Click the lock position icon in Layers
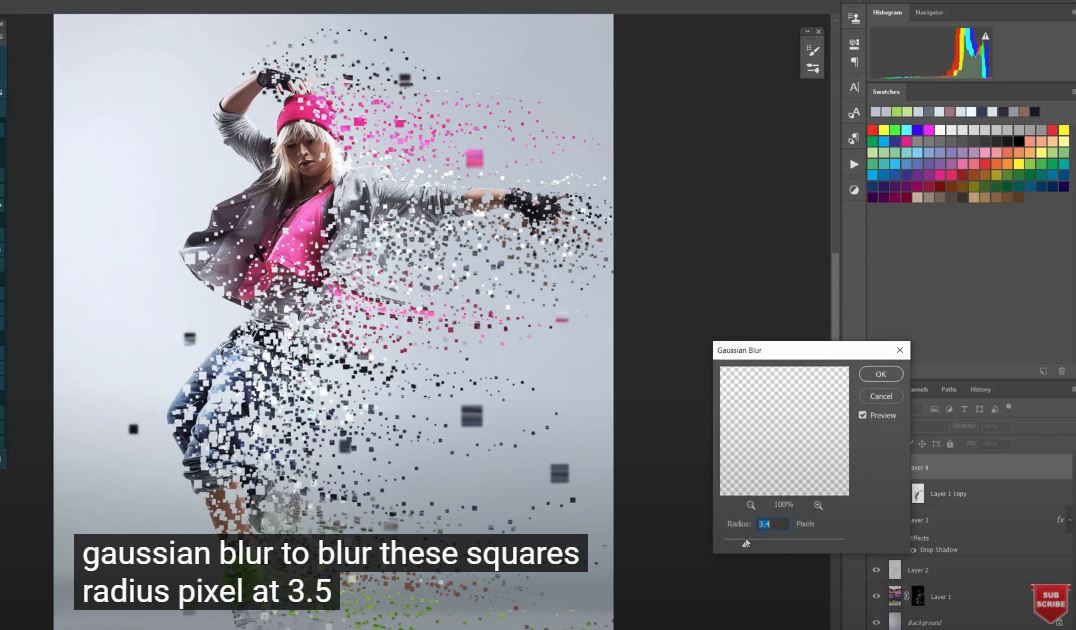This screenshot has width=1076, height=630. [x=922, y=444]
